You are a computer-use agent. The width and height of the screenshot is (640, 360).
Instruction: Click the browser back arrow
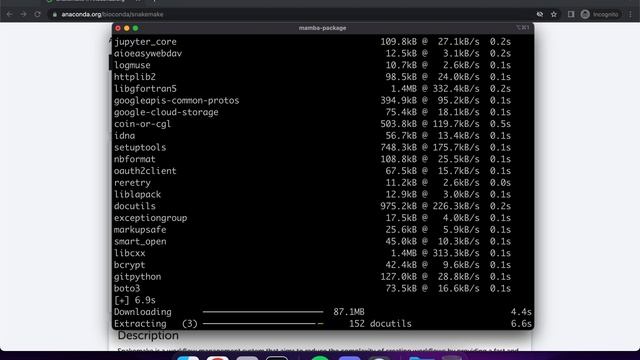[9, 14]
